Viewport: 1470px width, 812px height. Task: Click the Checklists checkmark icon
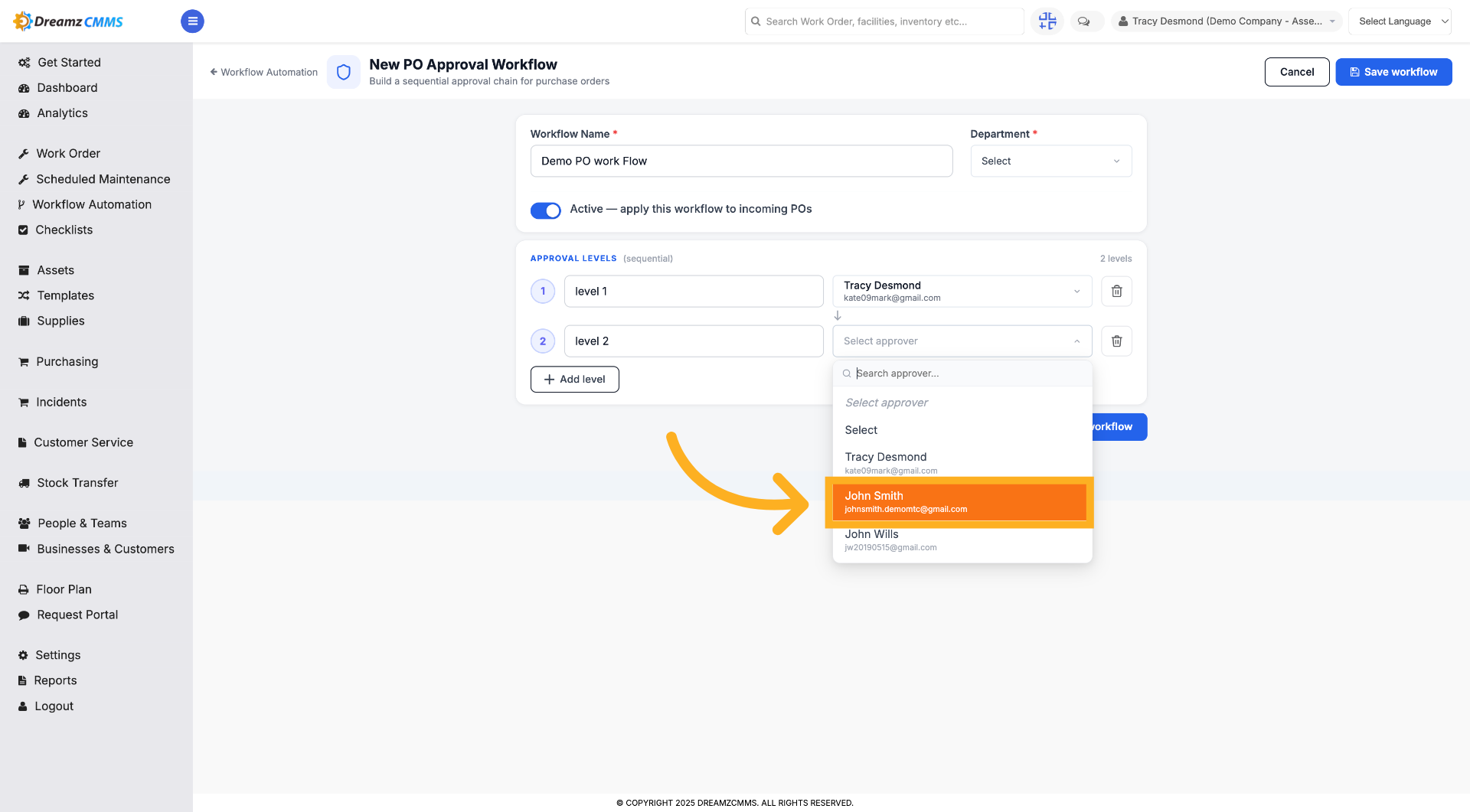click(23, 230)
